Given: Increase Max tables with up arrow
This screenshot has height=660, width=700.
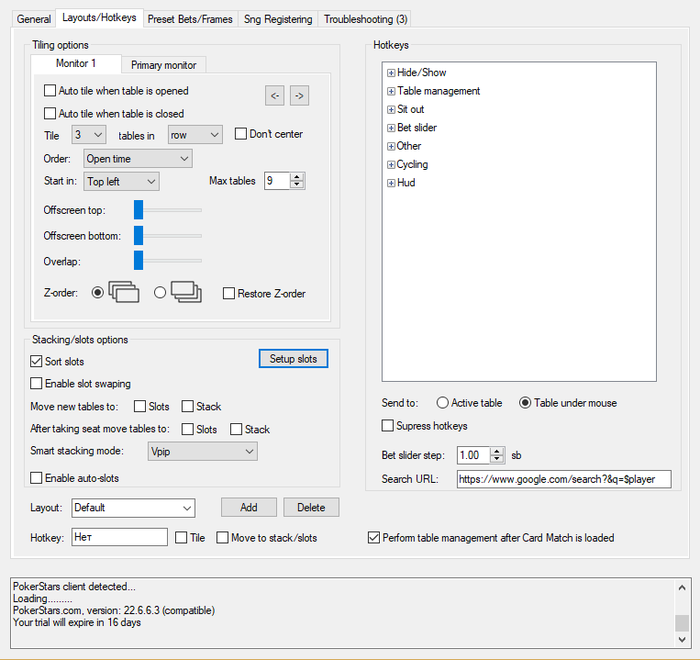Looking at the screenshot, I should pos(297,177).
